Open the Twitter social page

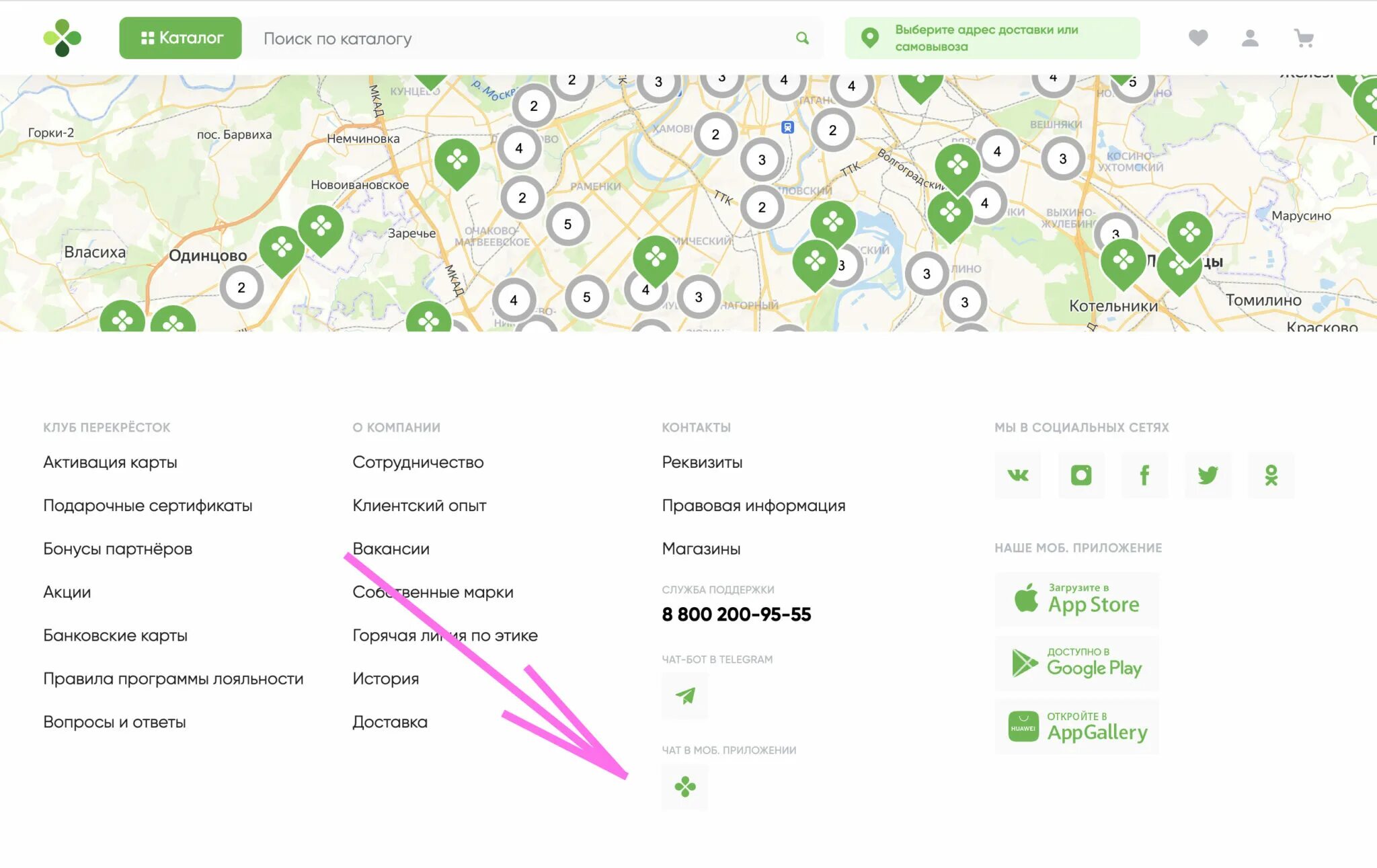[x=1208, y=475]
